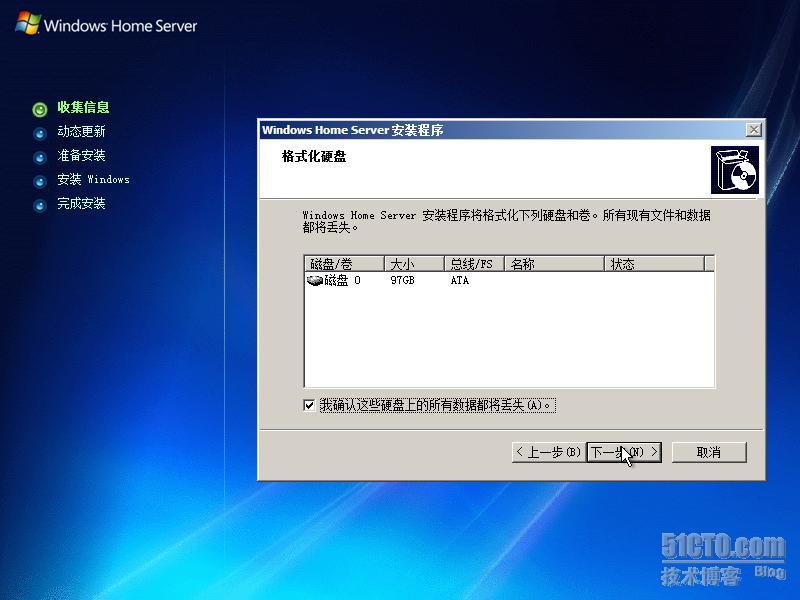
Task: Select the 磁盘 0 row in the disk list
Action: (509, 280)
